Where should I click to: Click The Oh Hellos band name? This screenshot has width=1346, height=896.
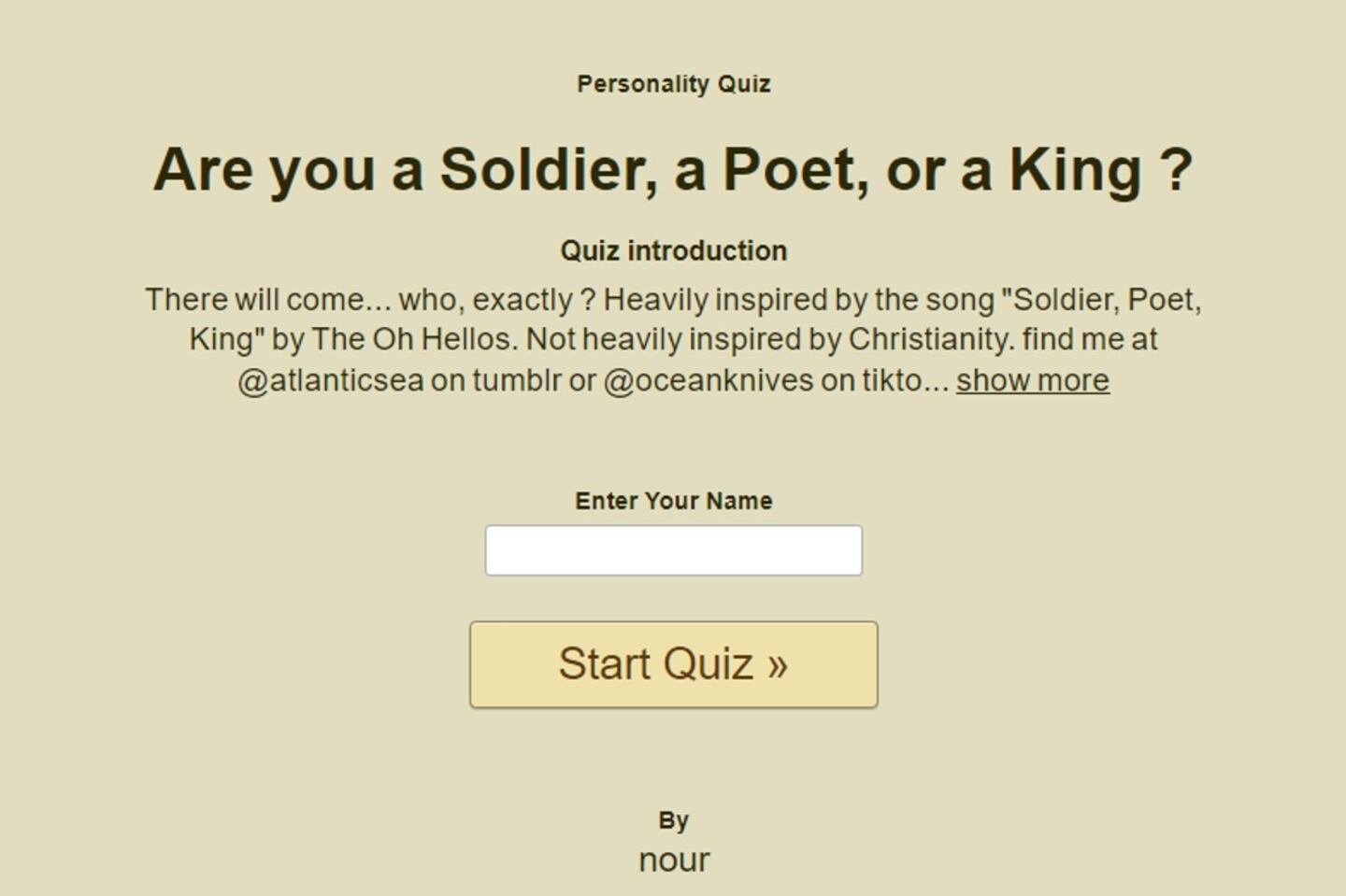tap(413, 339)
